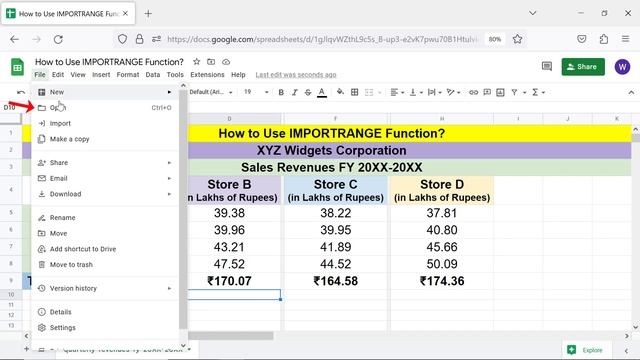Open the View menu

click(x=78, y=75)
